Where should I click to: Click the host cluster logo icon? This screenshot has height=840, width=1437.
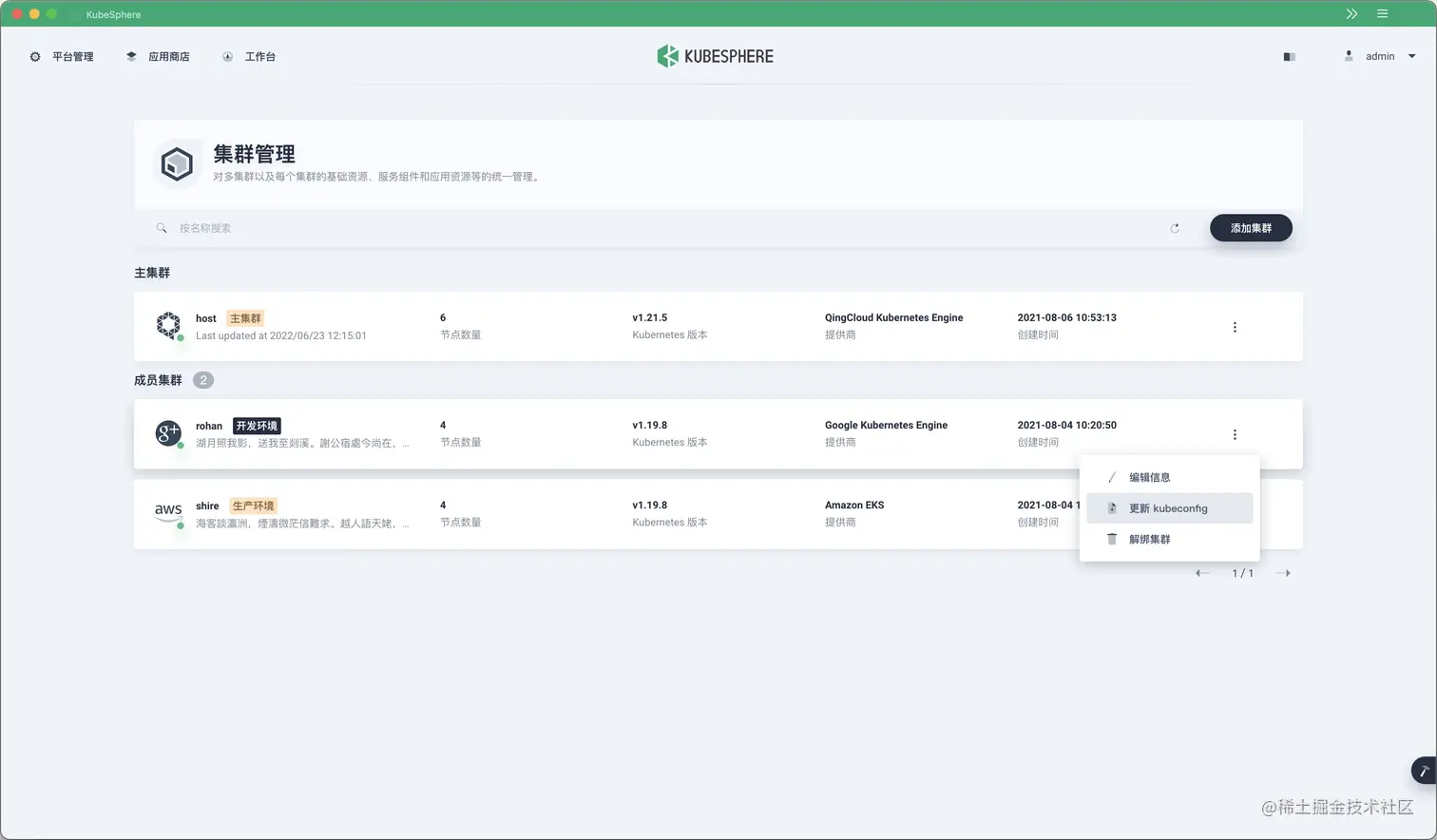click(168, 325)
